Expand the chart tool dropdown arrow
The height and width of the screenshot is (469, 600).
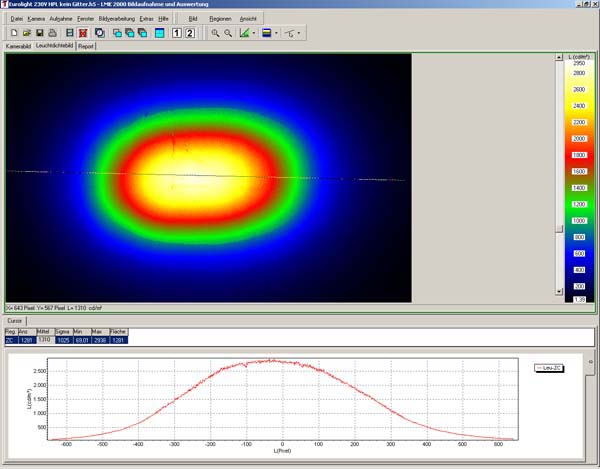point(253,33)
